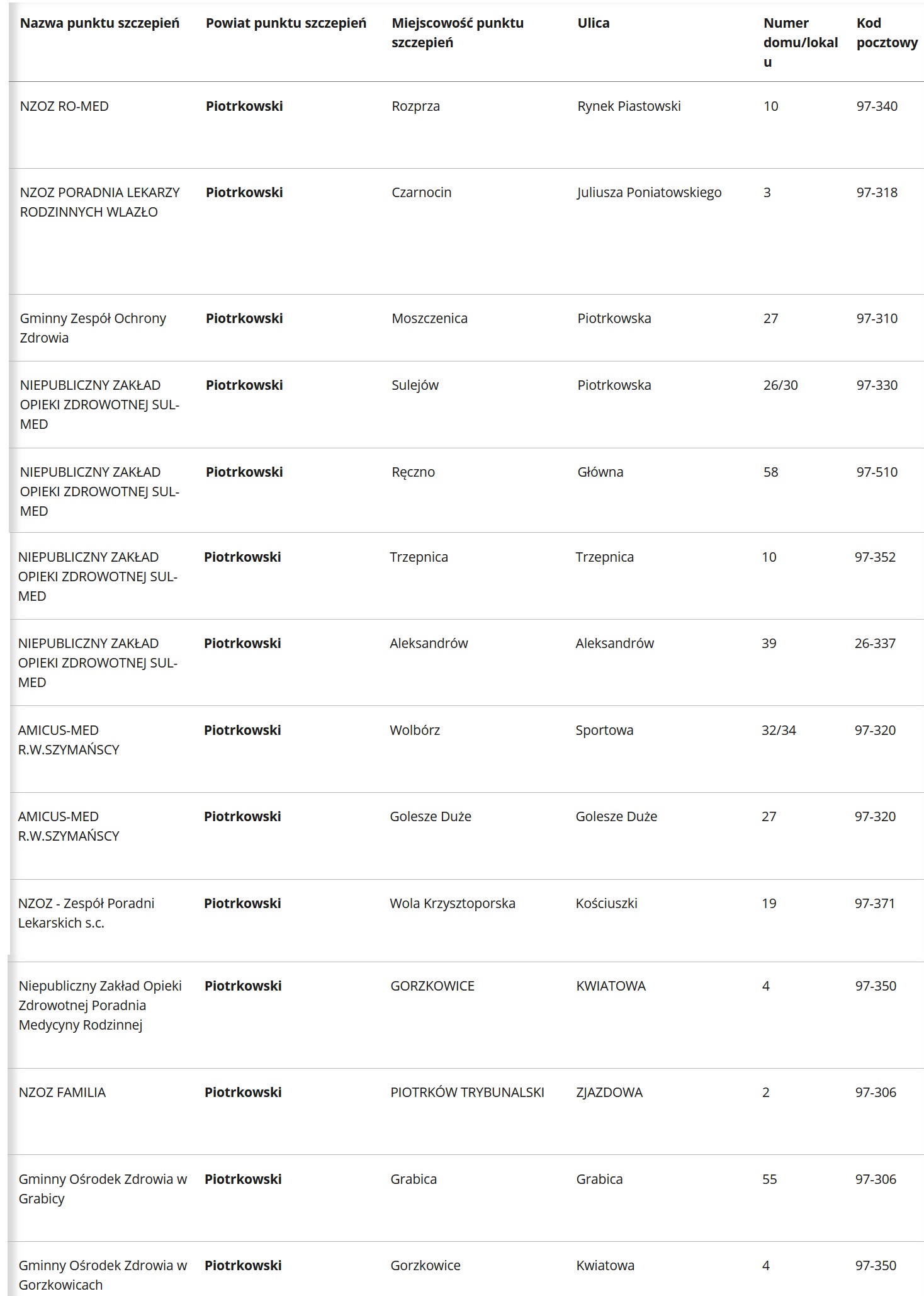
Task: Select the NZOZ RO-MED entry
Action: point(64,106)
